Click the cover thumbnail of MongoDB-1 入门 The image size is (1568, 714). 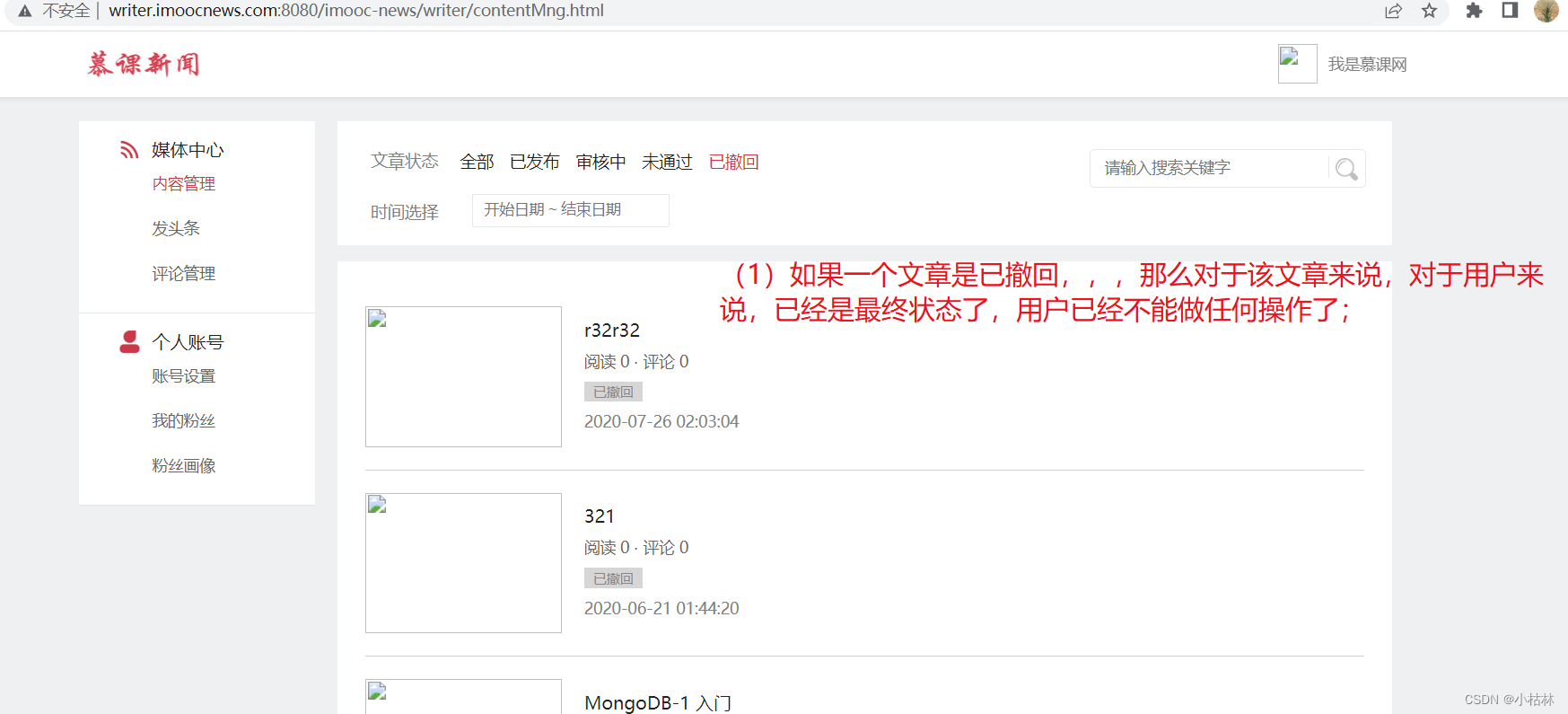click(x=463, y=697)
